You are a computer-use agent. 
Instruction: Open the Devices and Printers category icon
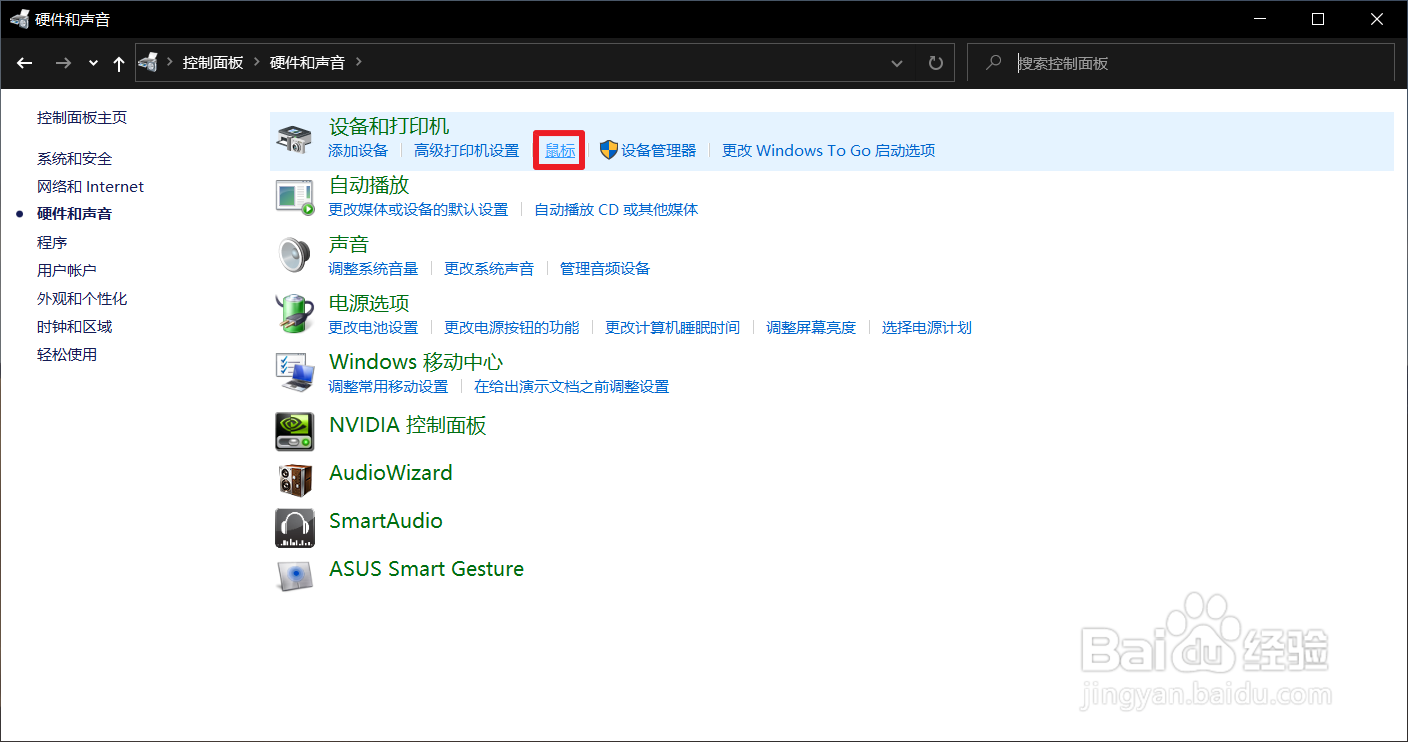[x=295, y=139]
